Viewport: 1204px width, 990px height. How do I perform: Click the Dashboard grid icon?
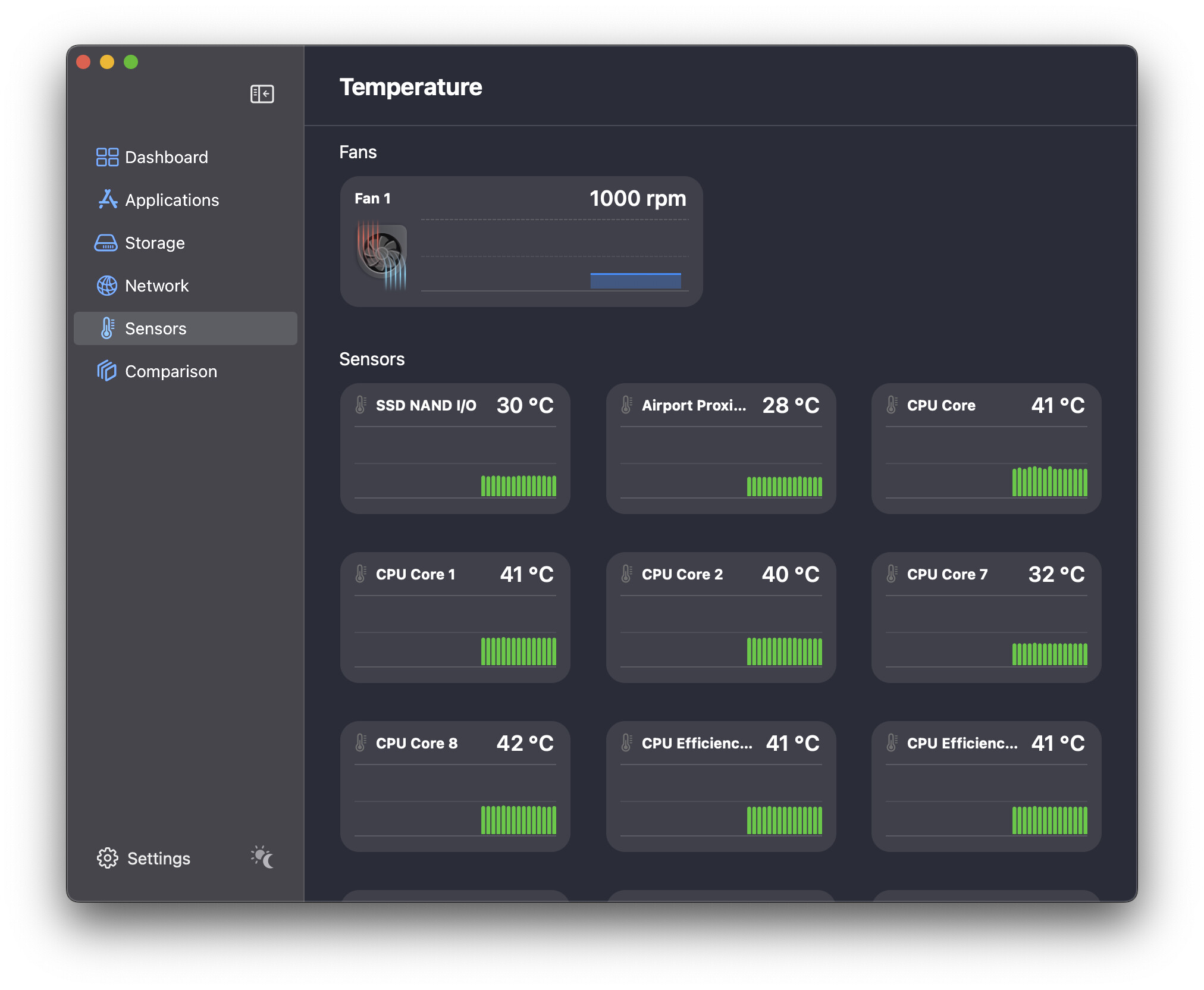107,157
